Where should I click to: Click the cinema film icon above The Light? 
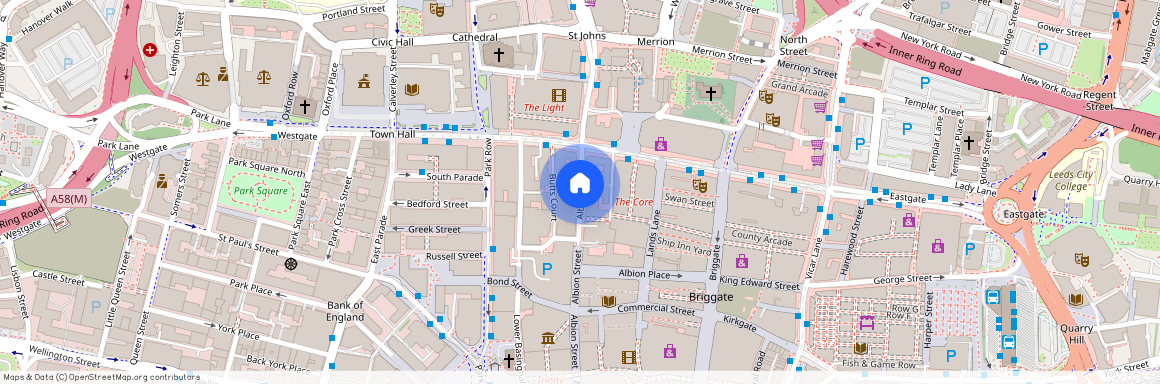click(558, 95)
